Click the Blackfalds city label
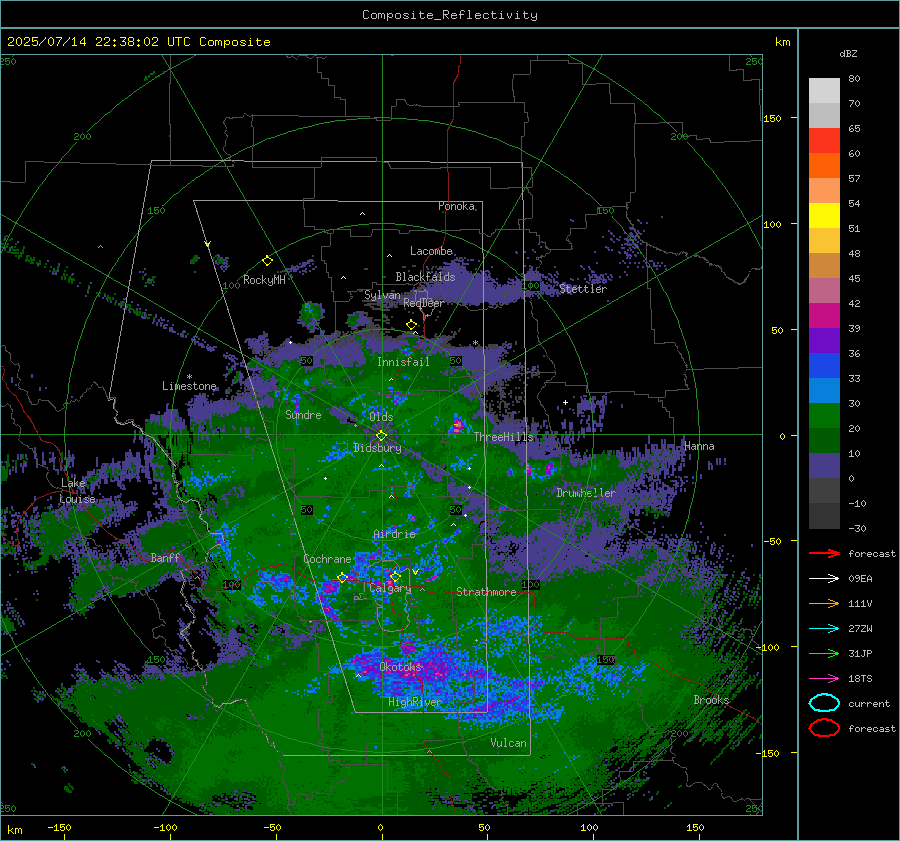Image resolution: width=900 pixels, height=841 pixels. coord(425,277)
